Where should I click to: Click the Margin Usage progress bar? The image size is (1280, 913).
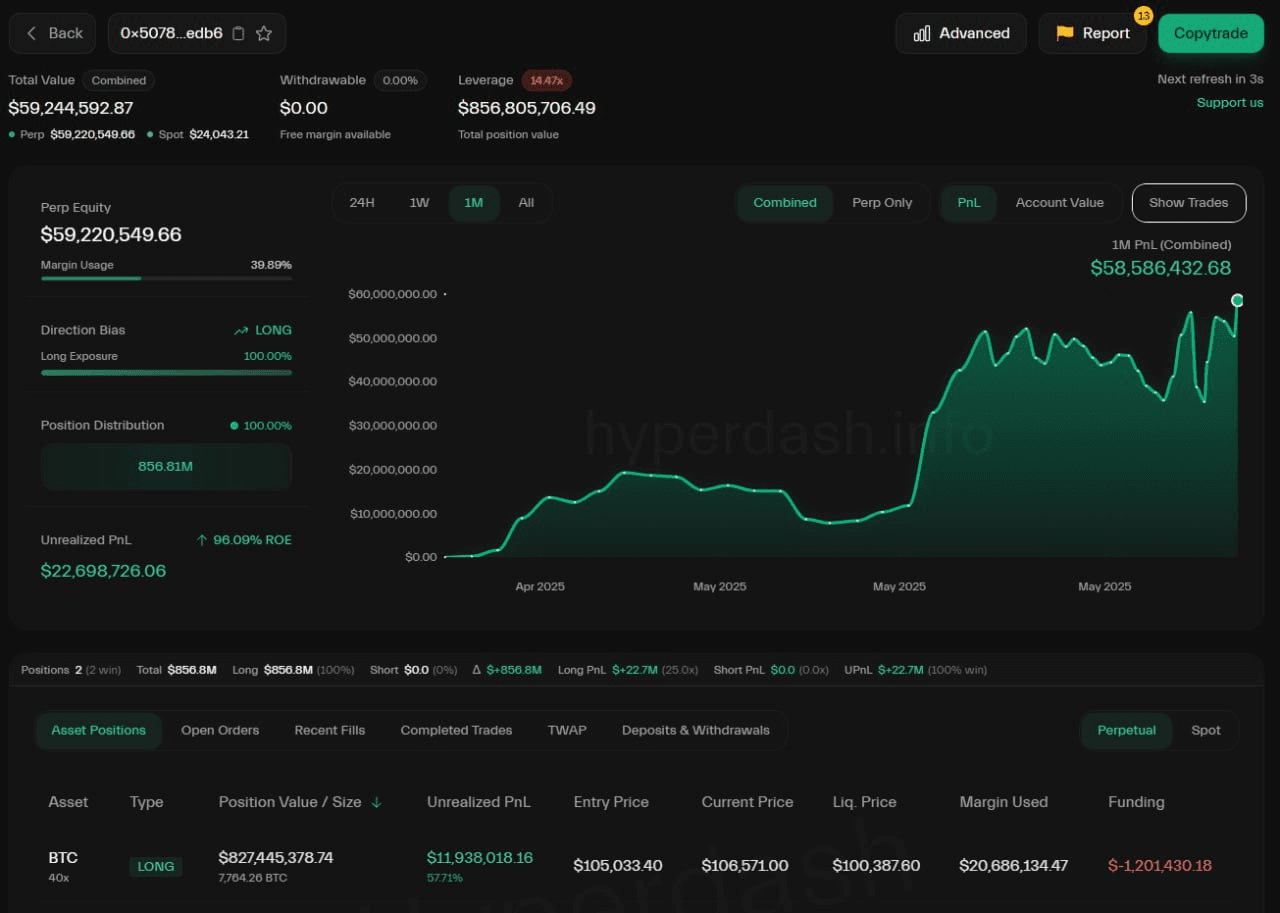[166, 278]
